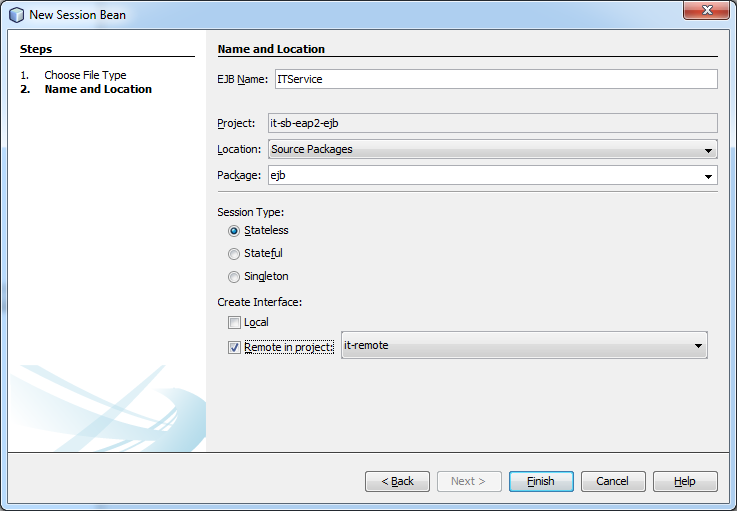Click the Choose File Type step
The height and width of the screenshot is (511, 737).
(85, 75)
